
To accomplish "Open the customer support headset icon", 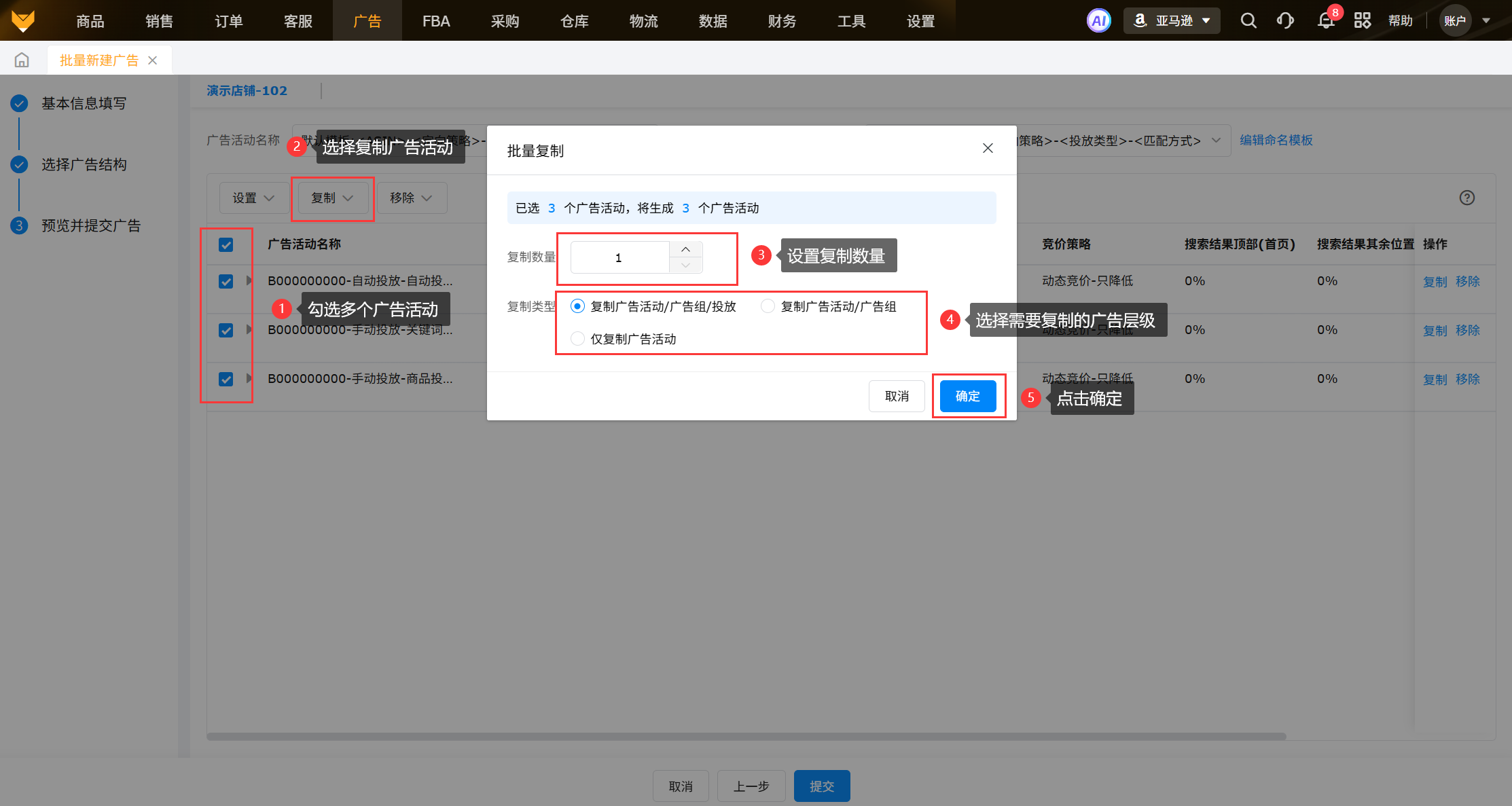I will click(x=1285, y=20).
